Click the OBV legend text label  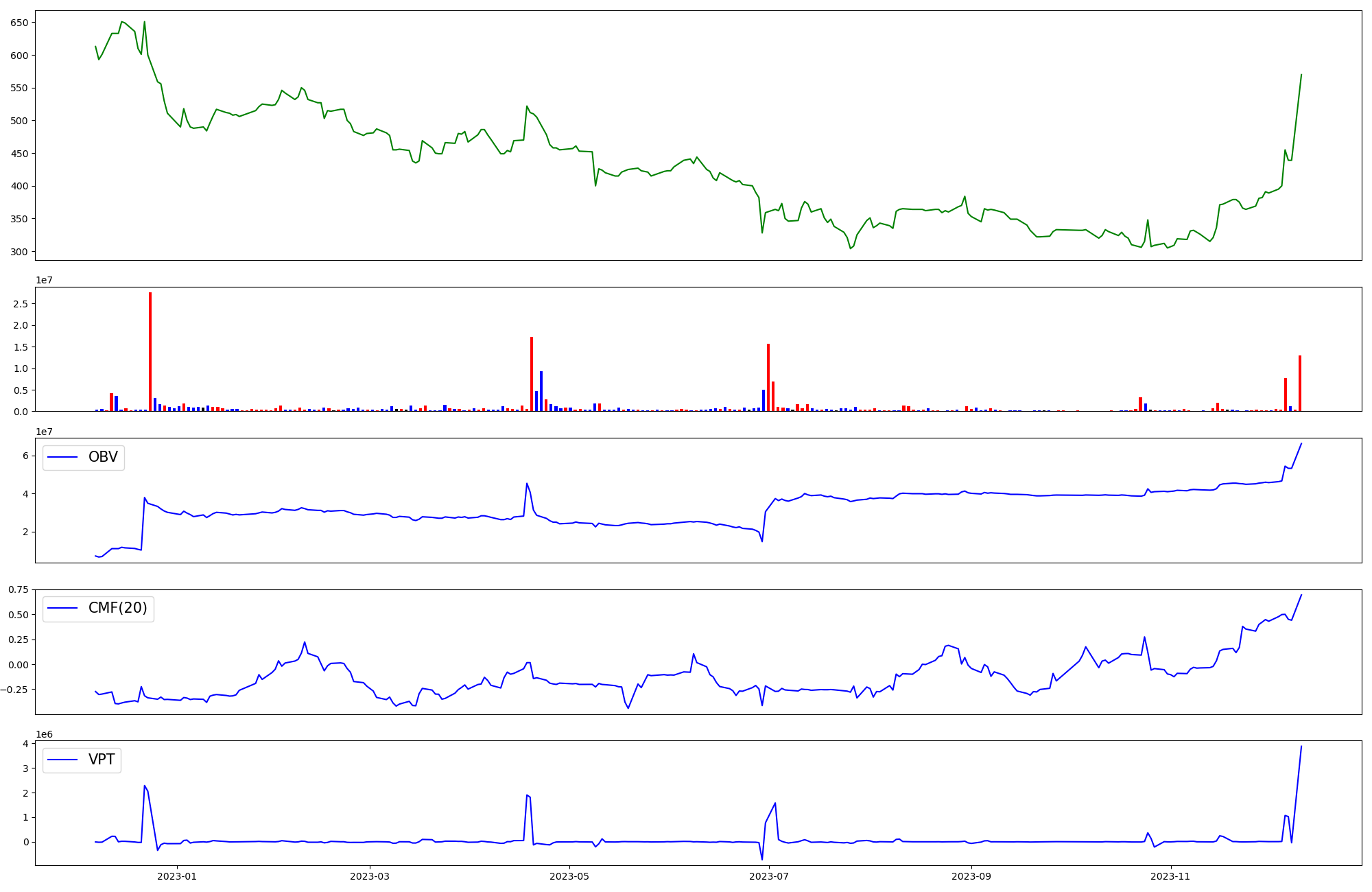tap(103, 457)
